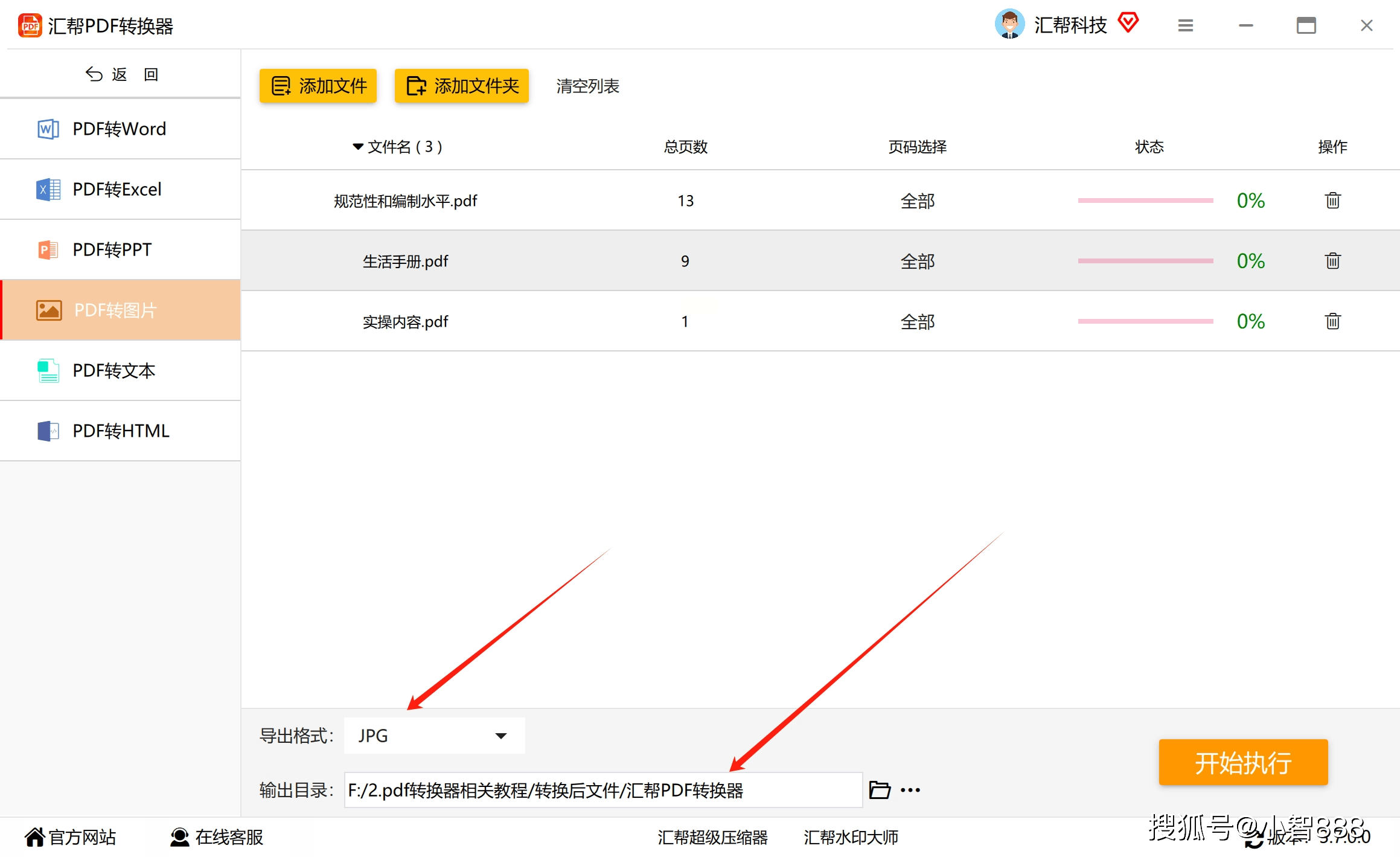1400x857 pixels.
Task: Click the 添加文件 button
Action: [x=318, y=86]
